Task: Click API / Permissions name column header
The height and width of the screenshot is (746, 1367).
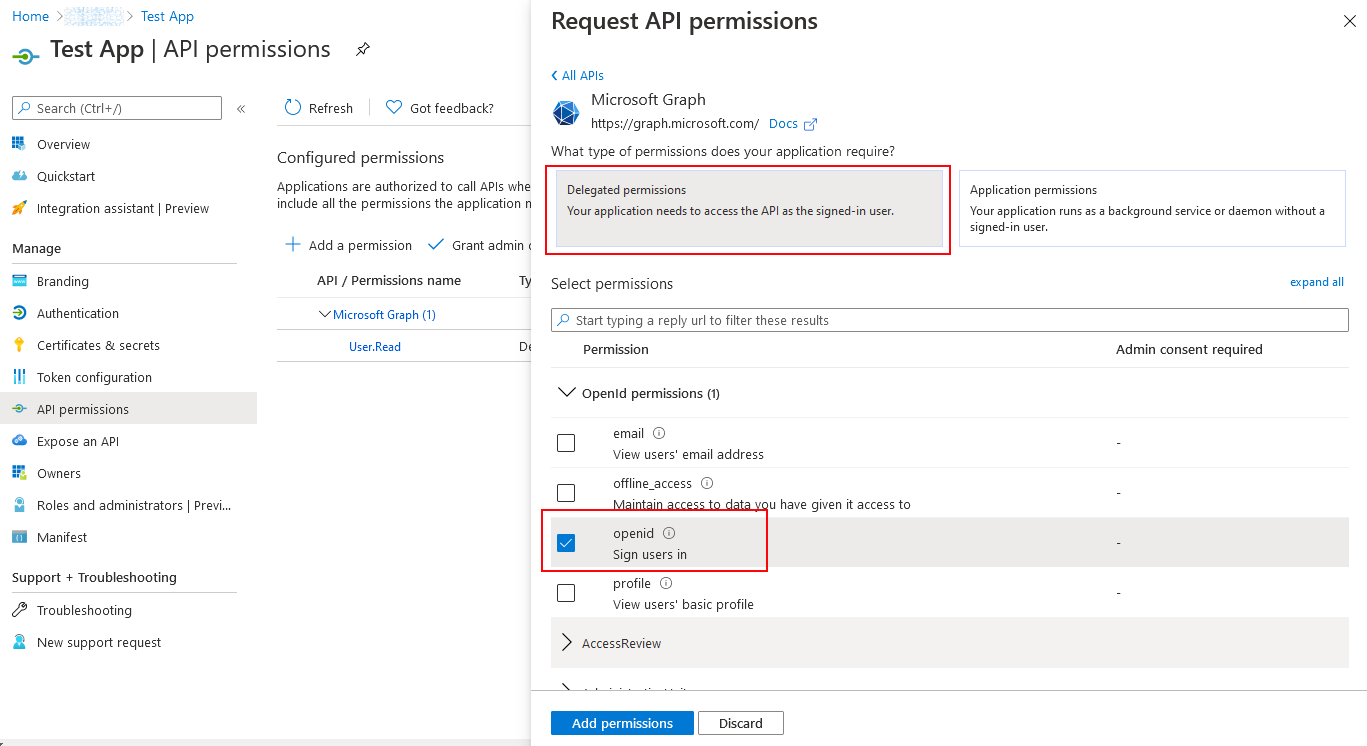Action: click(x=389, y=280)
